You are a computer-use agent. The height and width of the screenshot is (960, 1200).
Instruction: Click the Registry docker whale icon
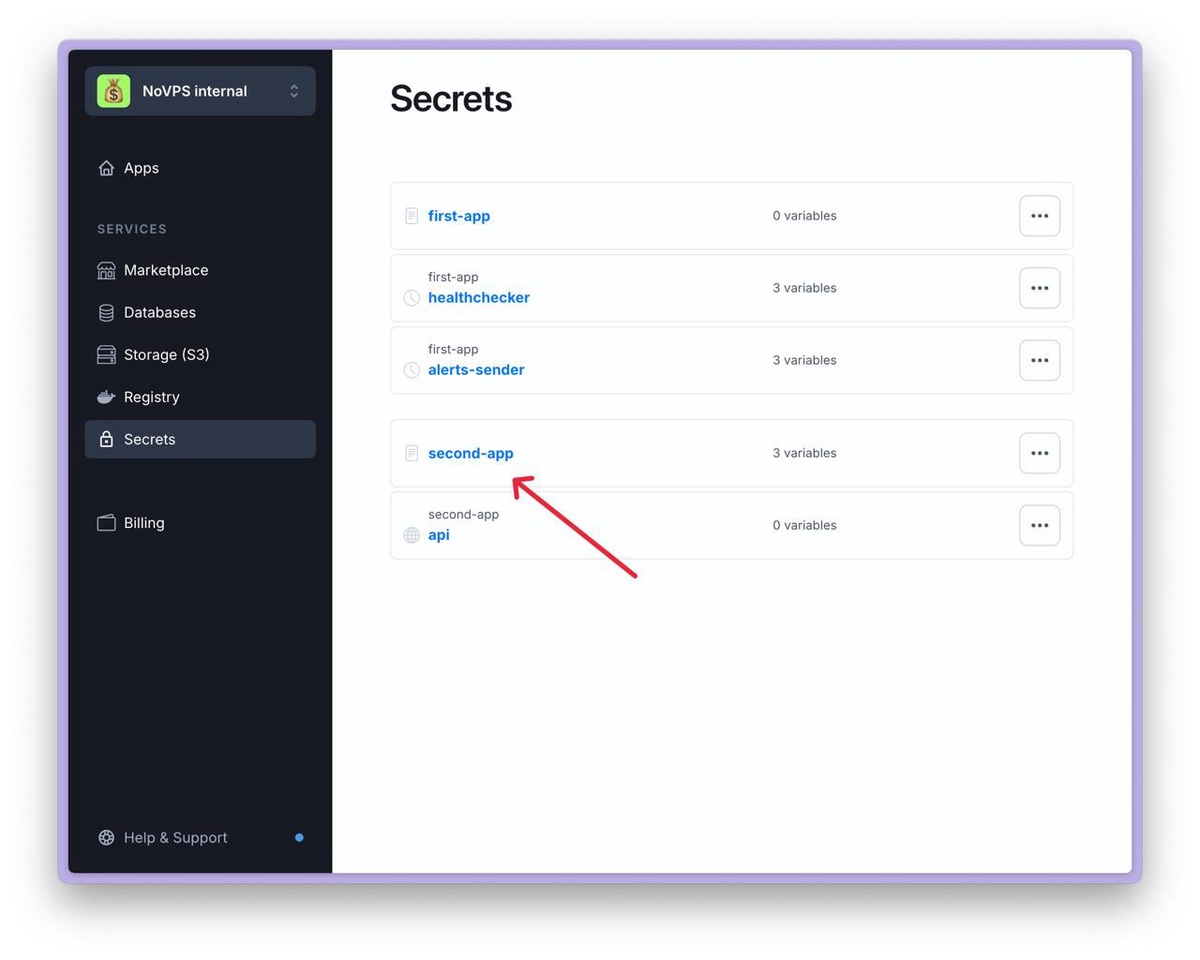pos(106,397)
